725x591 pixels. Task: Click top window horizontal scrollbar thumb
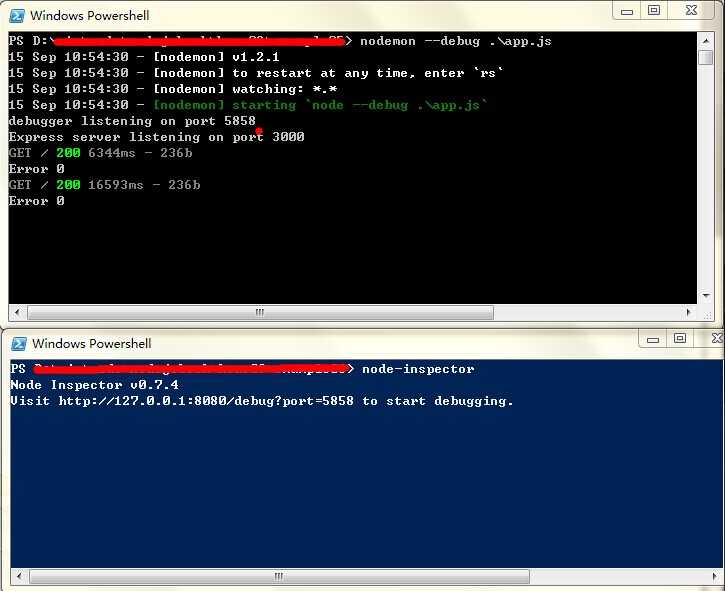(260, 313)
